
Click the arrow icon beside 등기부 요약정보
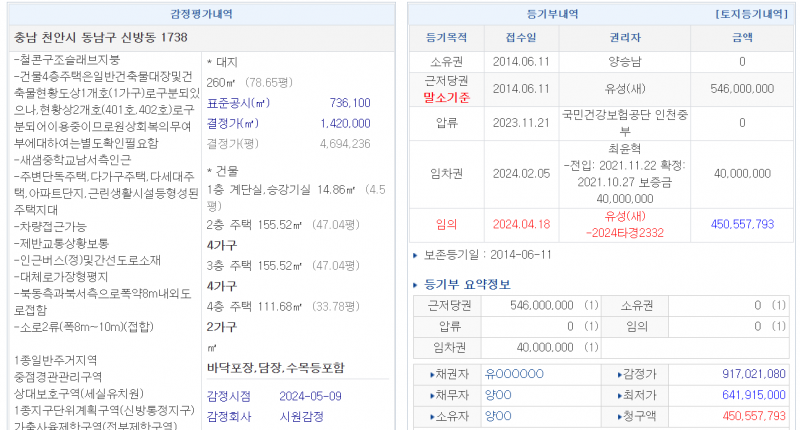[x=417, y=285]
